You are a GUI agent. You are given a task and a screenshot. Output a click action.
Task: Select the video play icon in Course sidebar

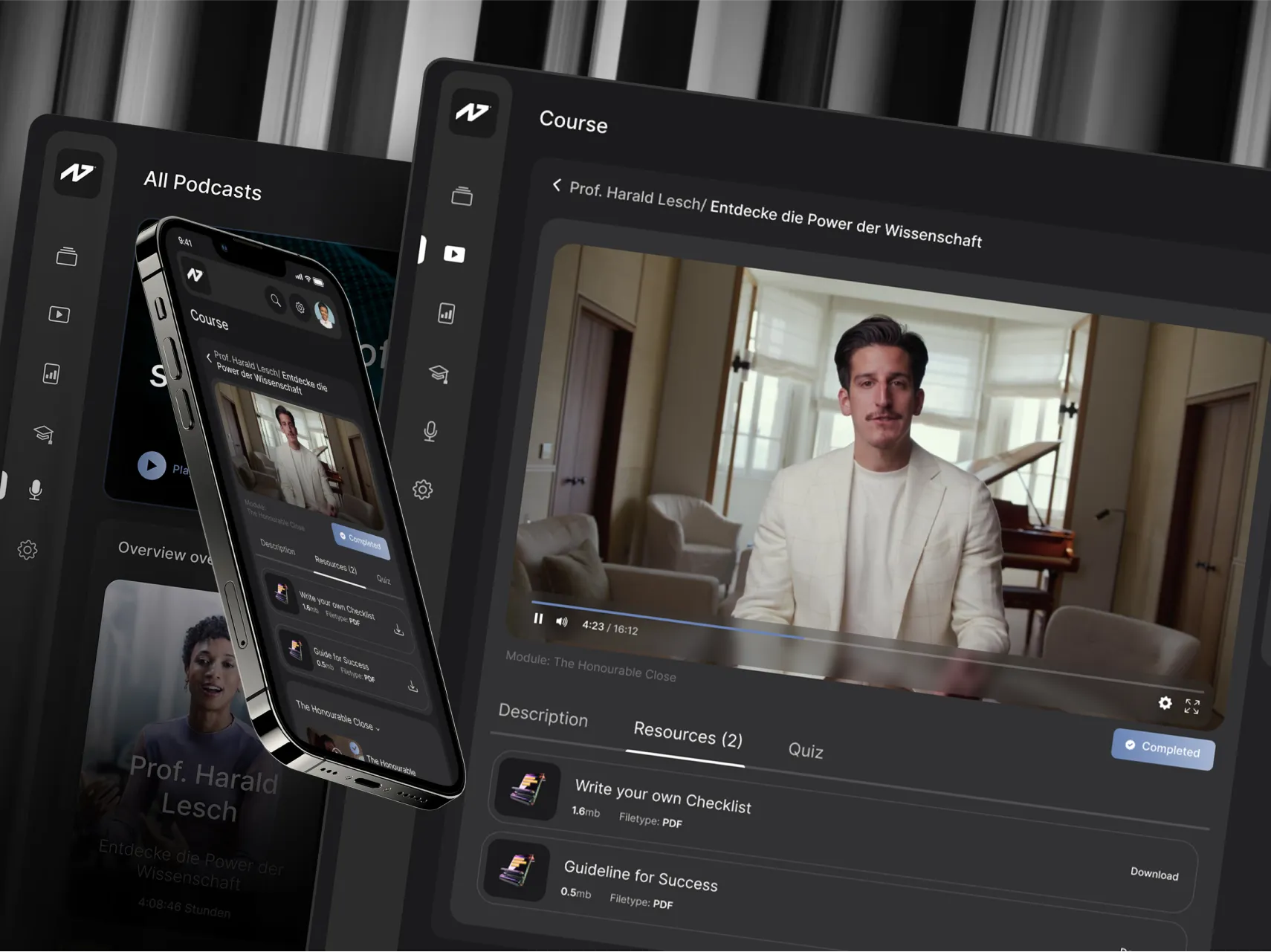click(x=454, y=254)
